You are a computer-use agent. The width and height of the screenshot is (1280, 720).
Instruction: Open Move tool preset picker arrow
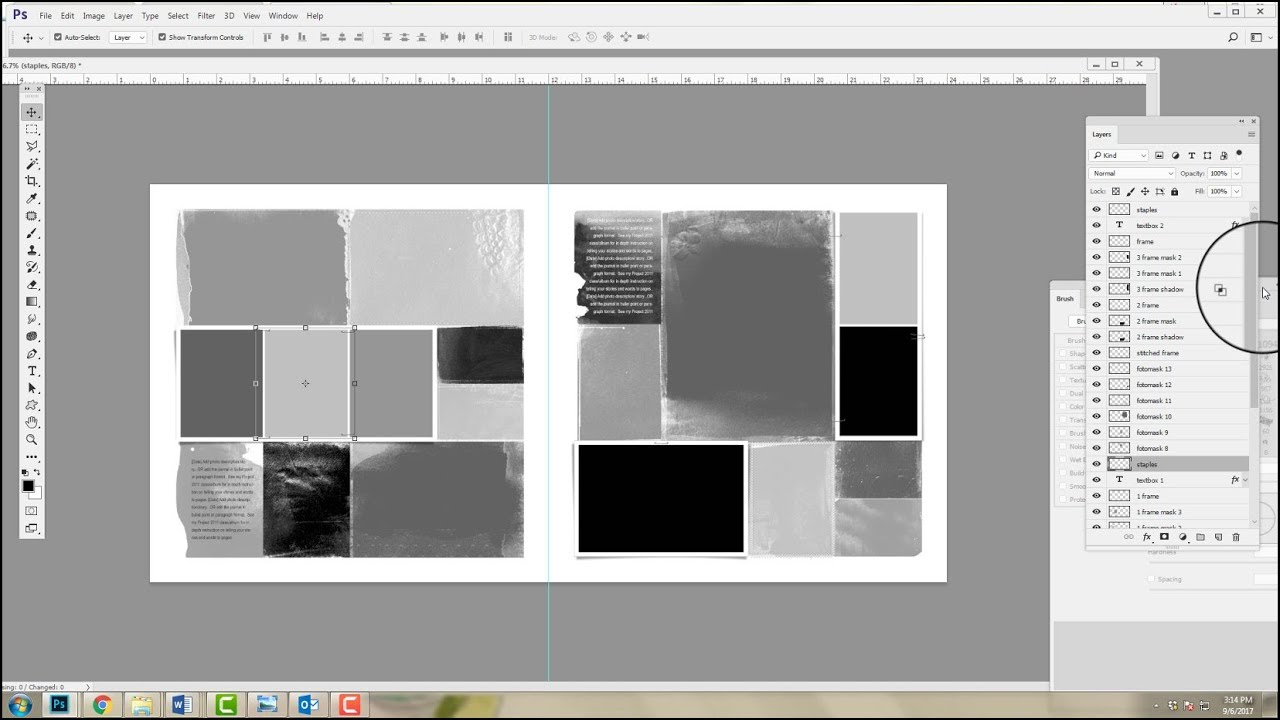coord(41,37)
